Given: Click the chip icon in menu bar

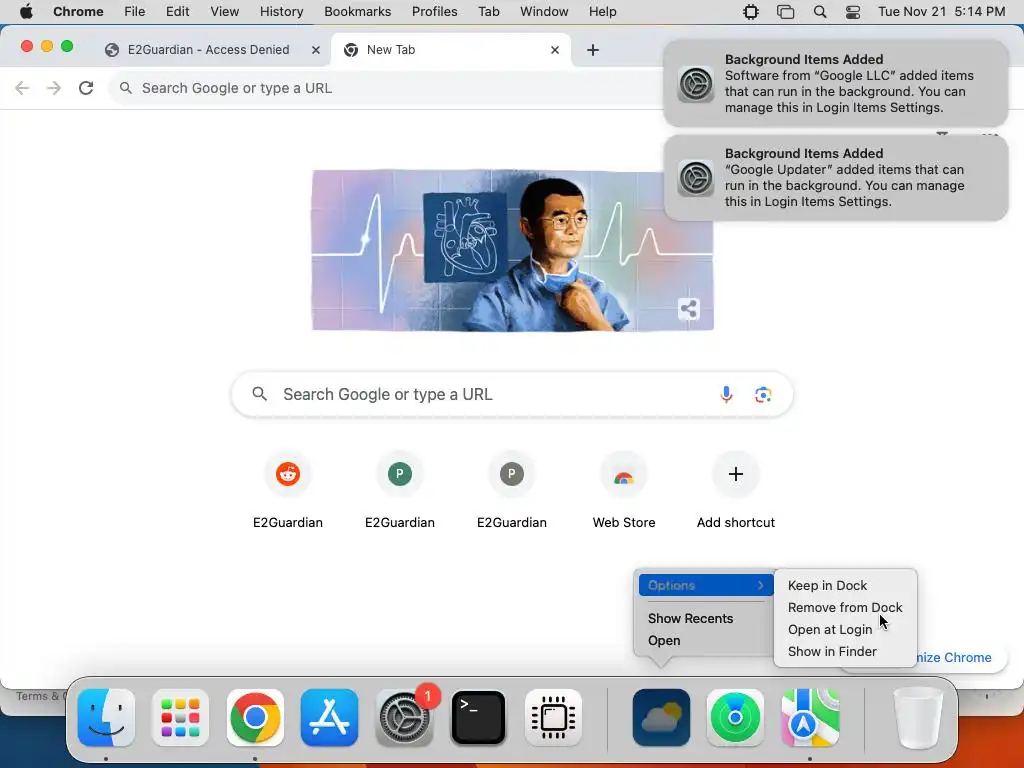Looking at the screenshot, I should tap(751, 12).
